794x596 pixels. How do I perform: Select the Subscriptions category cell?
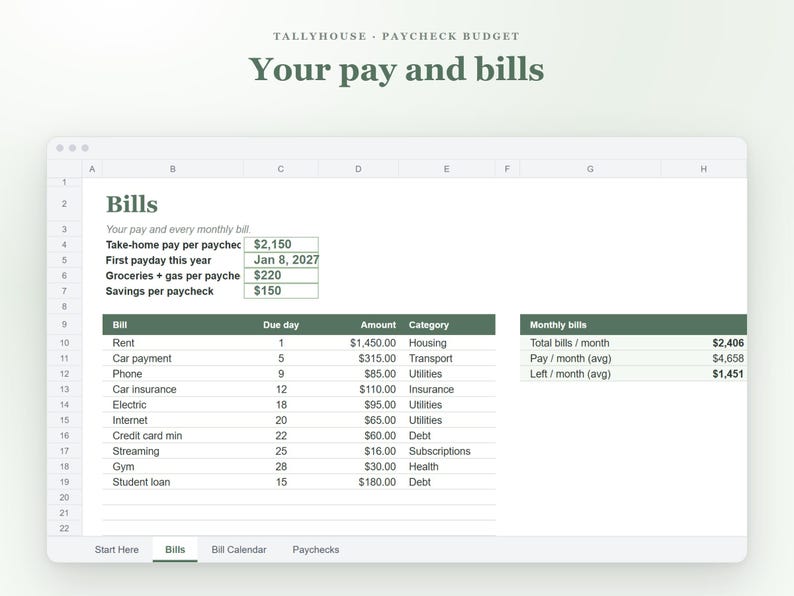click(x=447, y=451)
